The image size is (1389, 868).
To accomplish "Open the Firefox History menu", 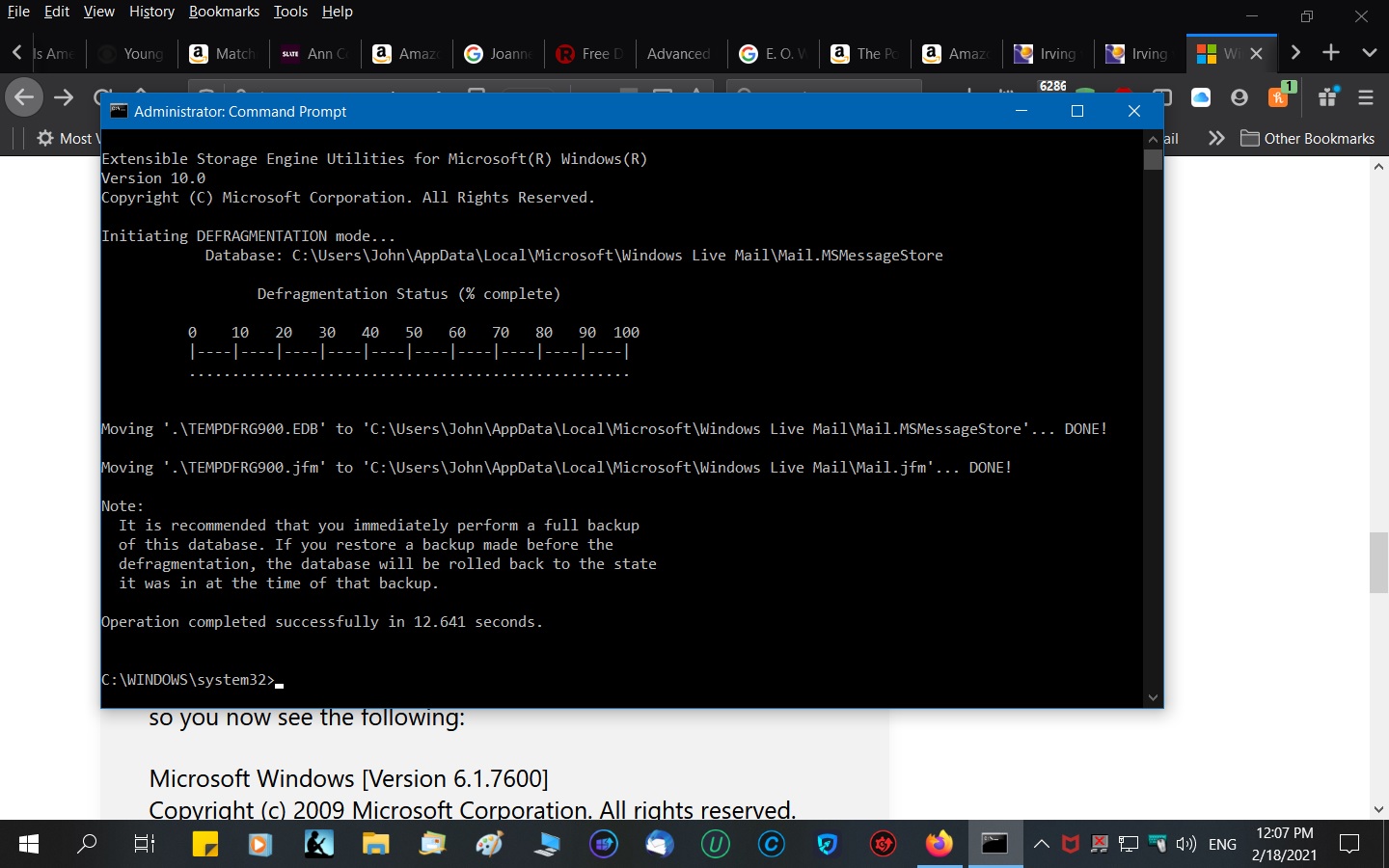I will pyautogui.click(x=151, y=12).
